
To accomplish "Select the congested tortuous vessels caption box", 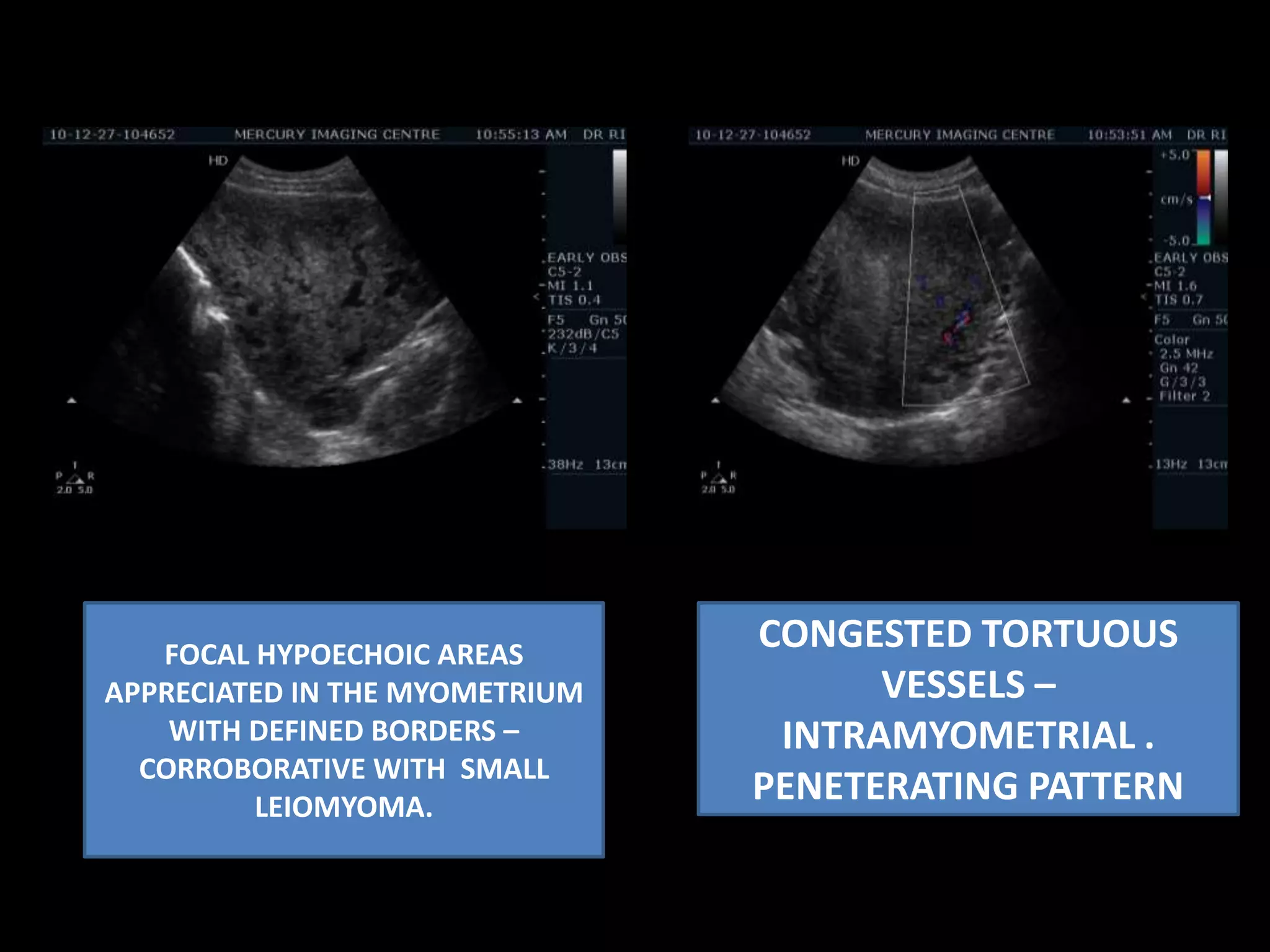I will (968, 708).
